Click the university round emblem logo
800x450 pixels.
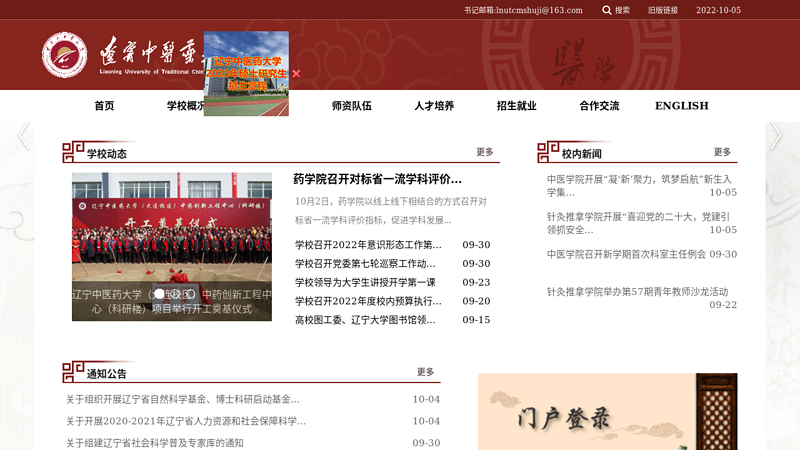[x=64, y=55]
